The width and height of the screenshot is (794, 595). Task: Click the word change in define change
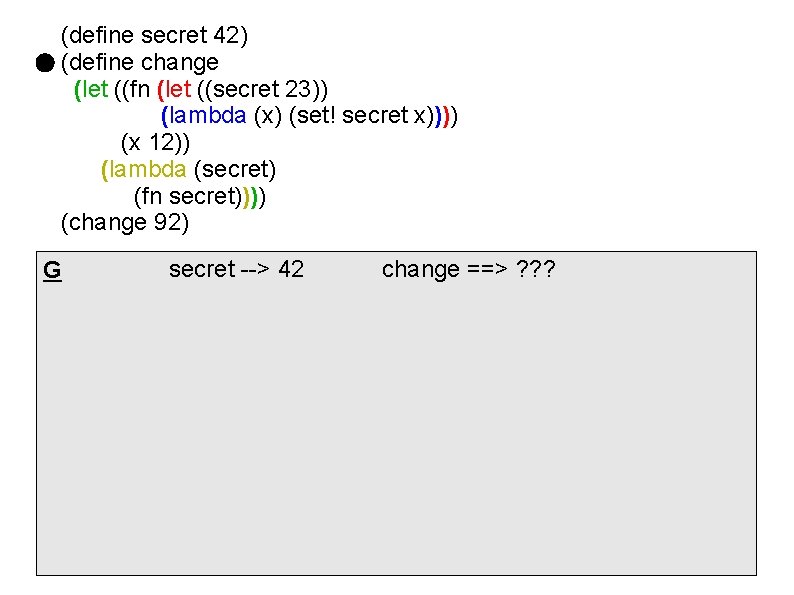pos(179,63)
